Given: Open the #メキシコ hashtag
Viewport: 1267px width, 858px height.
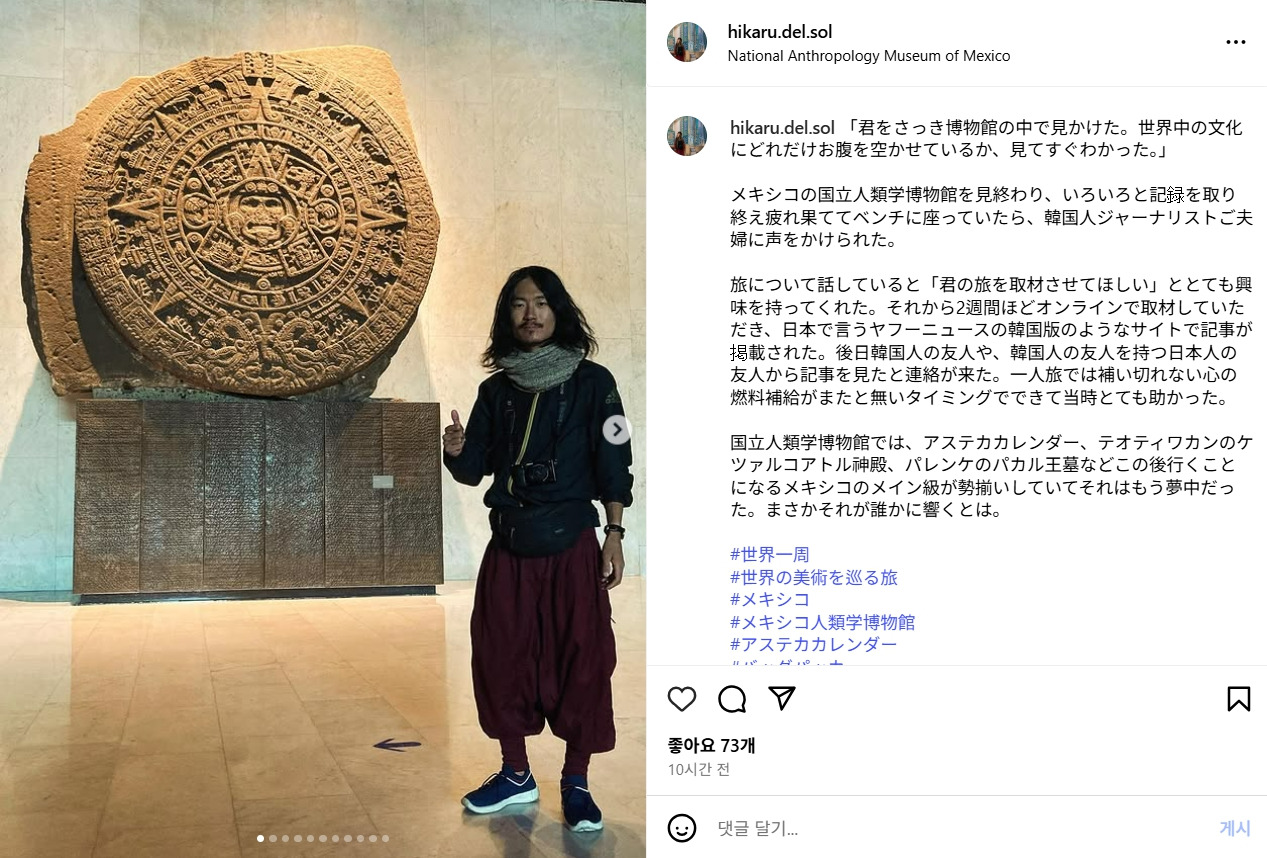Looking at the screenshot, I should coord(769,599).
